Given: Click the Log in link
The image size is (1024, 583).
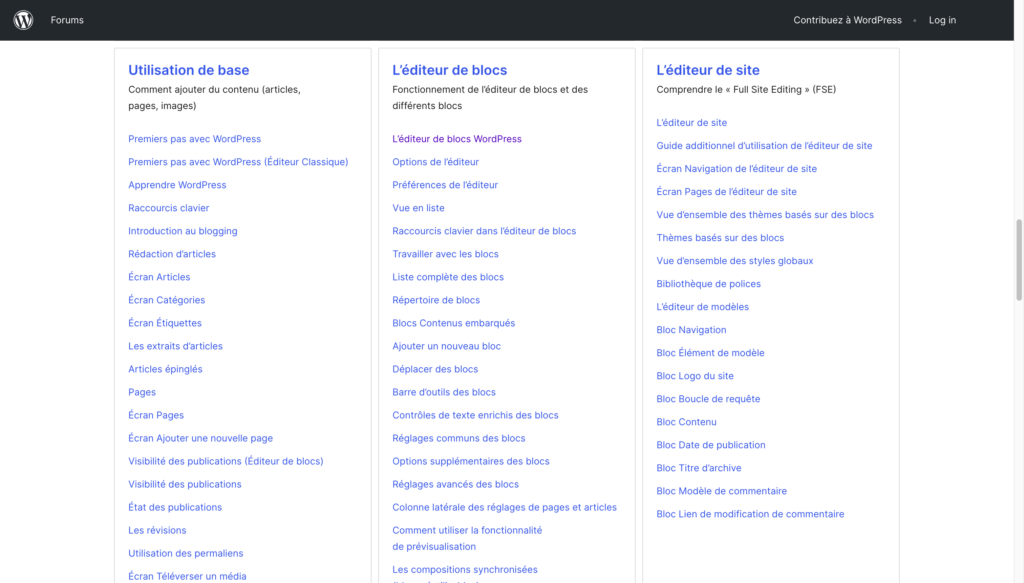Looking at the screenshot, I should click(942, 20).
